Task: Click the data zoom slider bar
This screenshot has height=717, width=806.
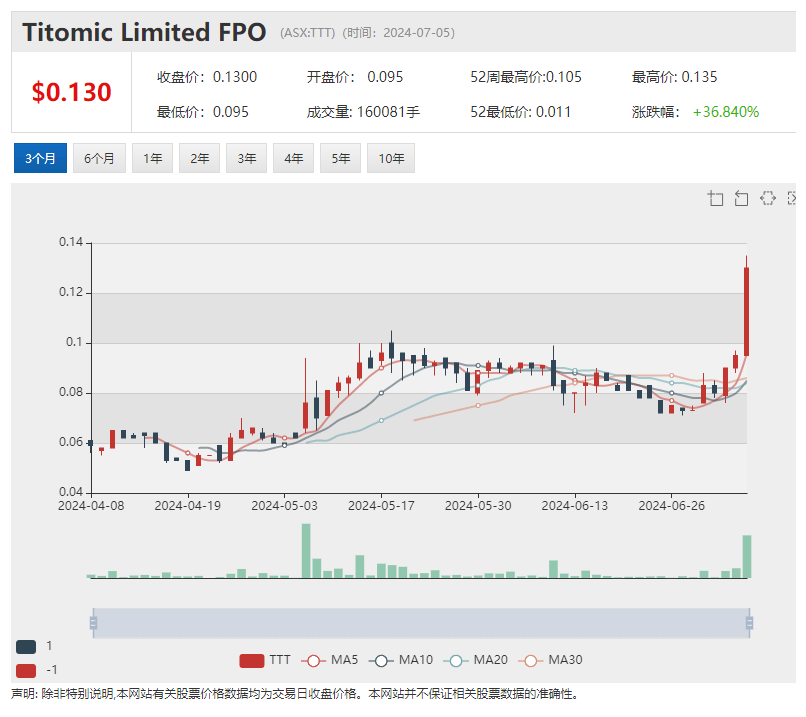Action: [x=421, y=623]
